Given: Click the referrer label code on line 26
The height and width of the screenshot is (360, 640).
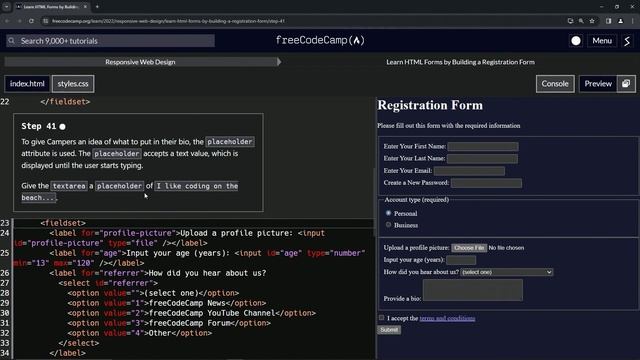Looking at the screenshot, I should click(158, 273).
